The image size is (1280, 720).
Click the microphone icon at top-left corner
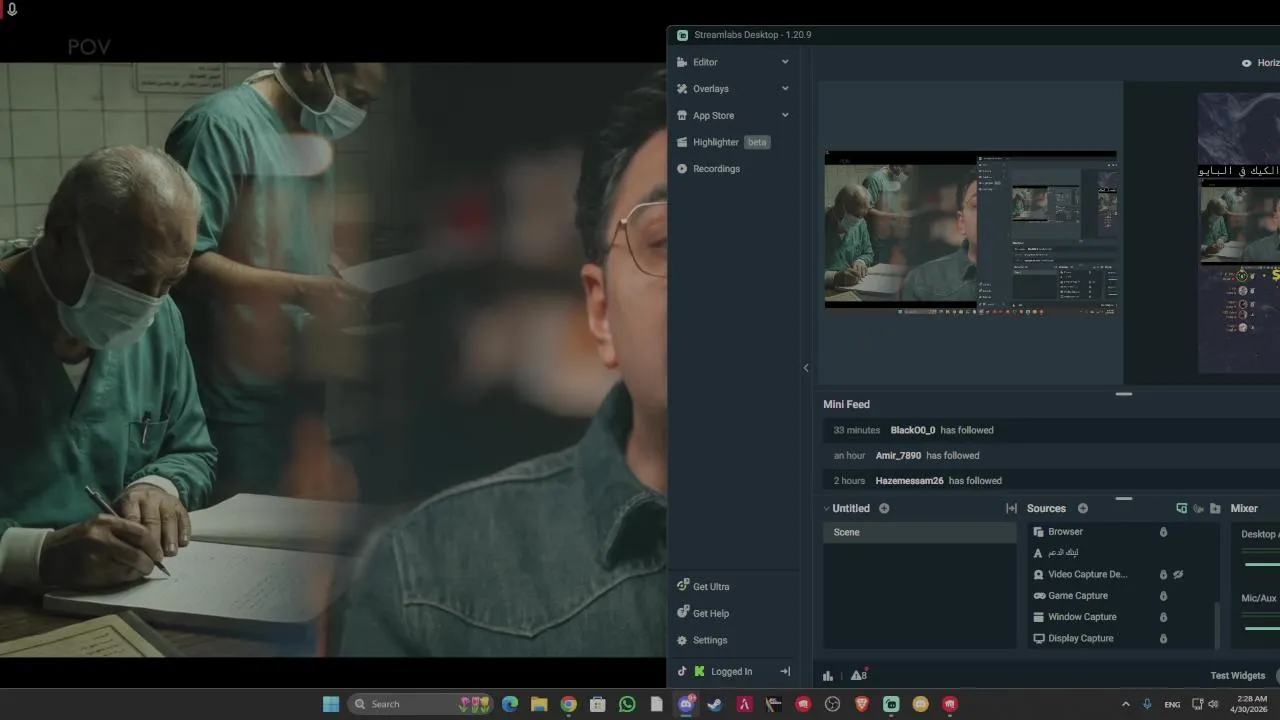[x=12, y=9]
